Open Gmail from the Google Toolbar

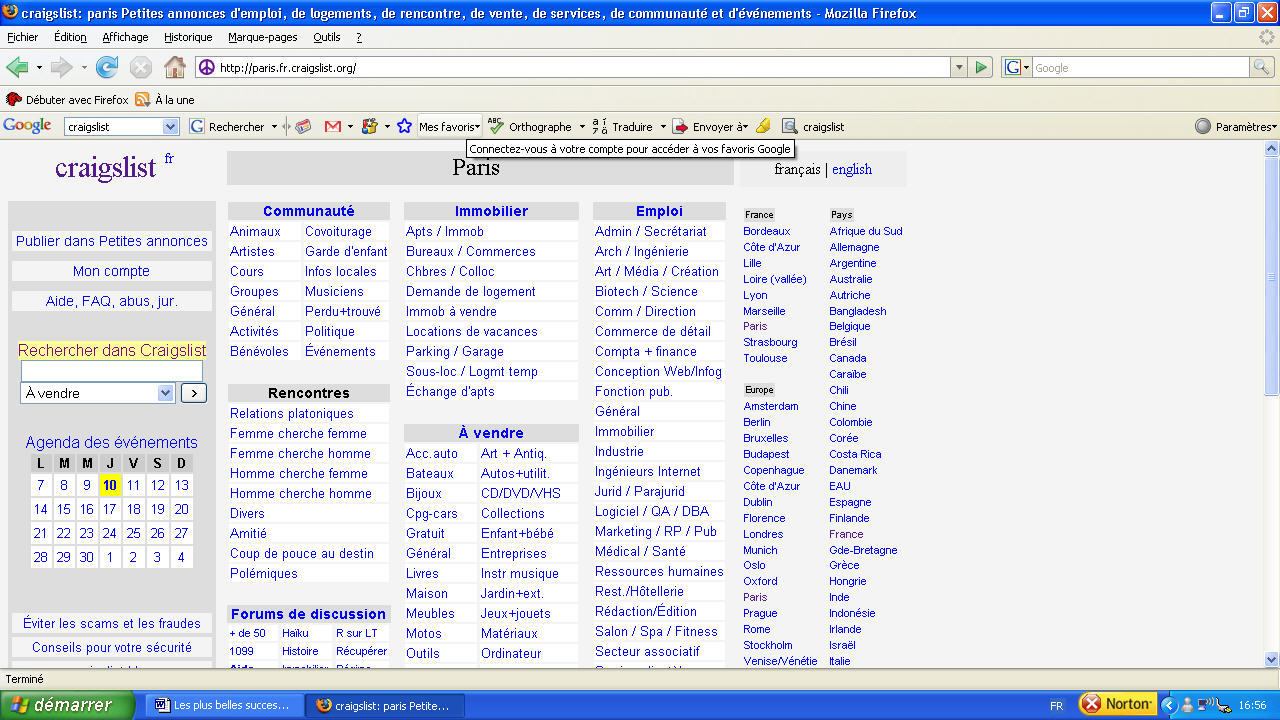[x=333, y=127]
